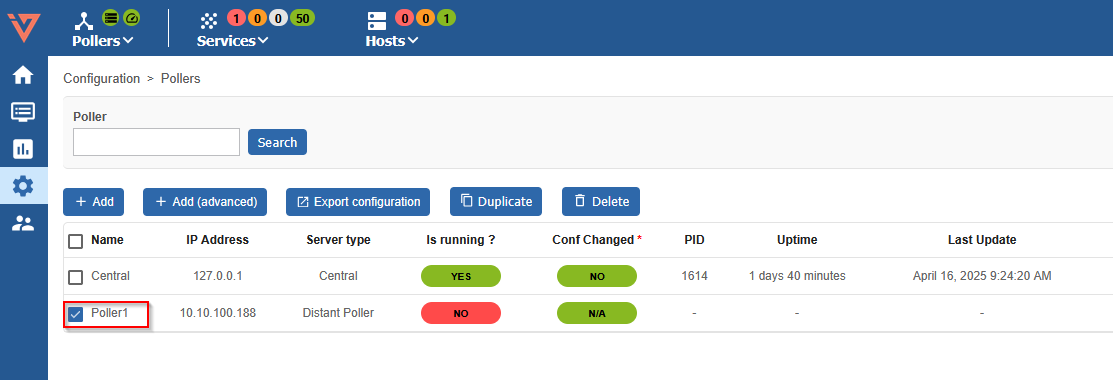Check the Central poller checkbox
Screen dimensions: 1113x380
tap(75, 277)
